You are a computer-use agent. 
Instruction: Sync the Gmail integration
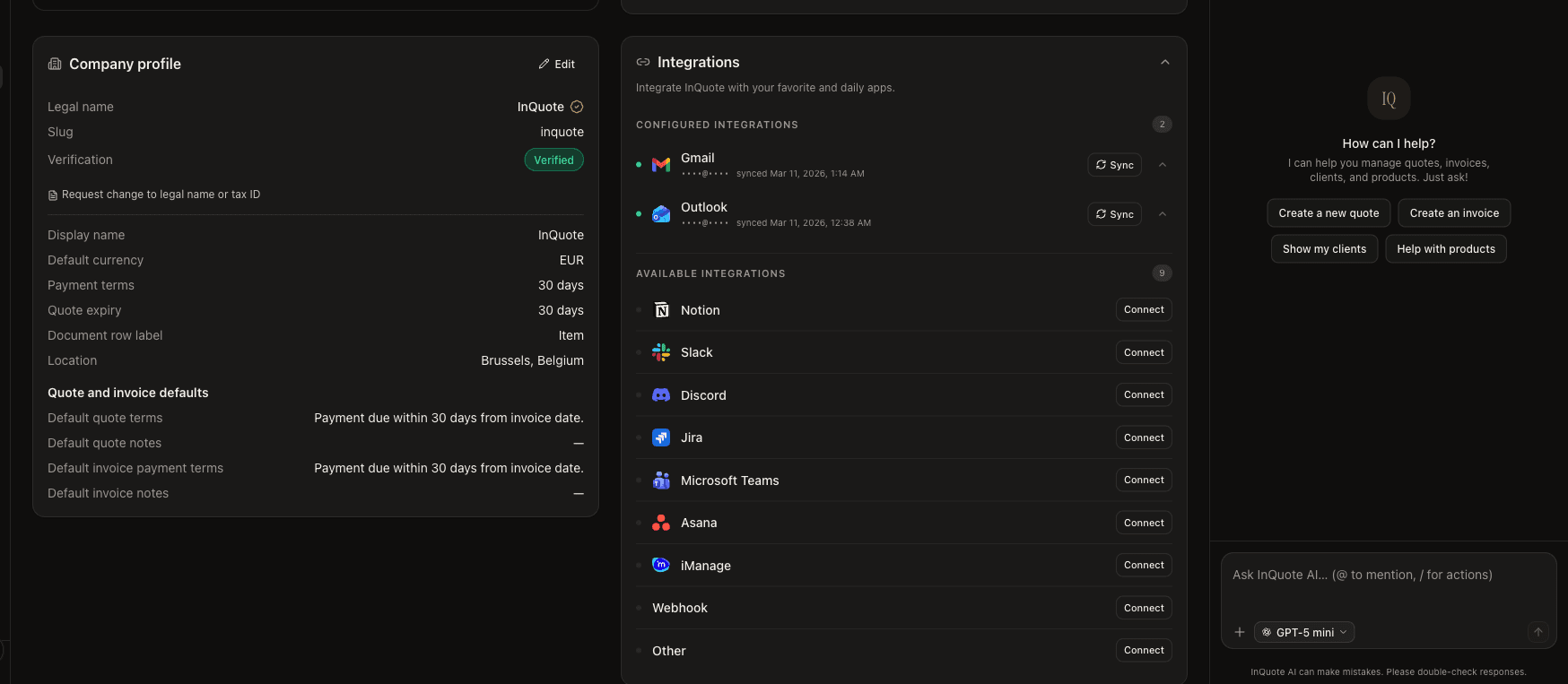(x=1114, y=165)
